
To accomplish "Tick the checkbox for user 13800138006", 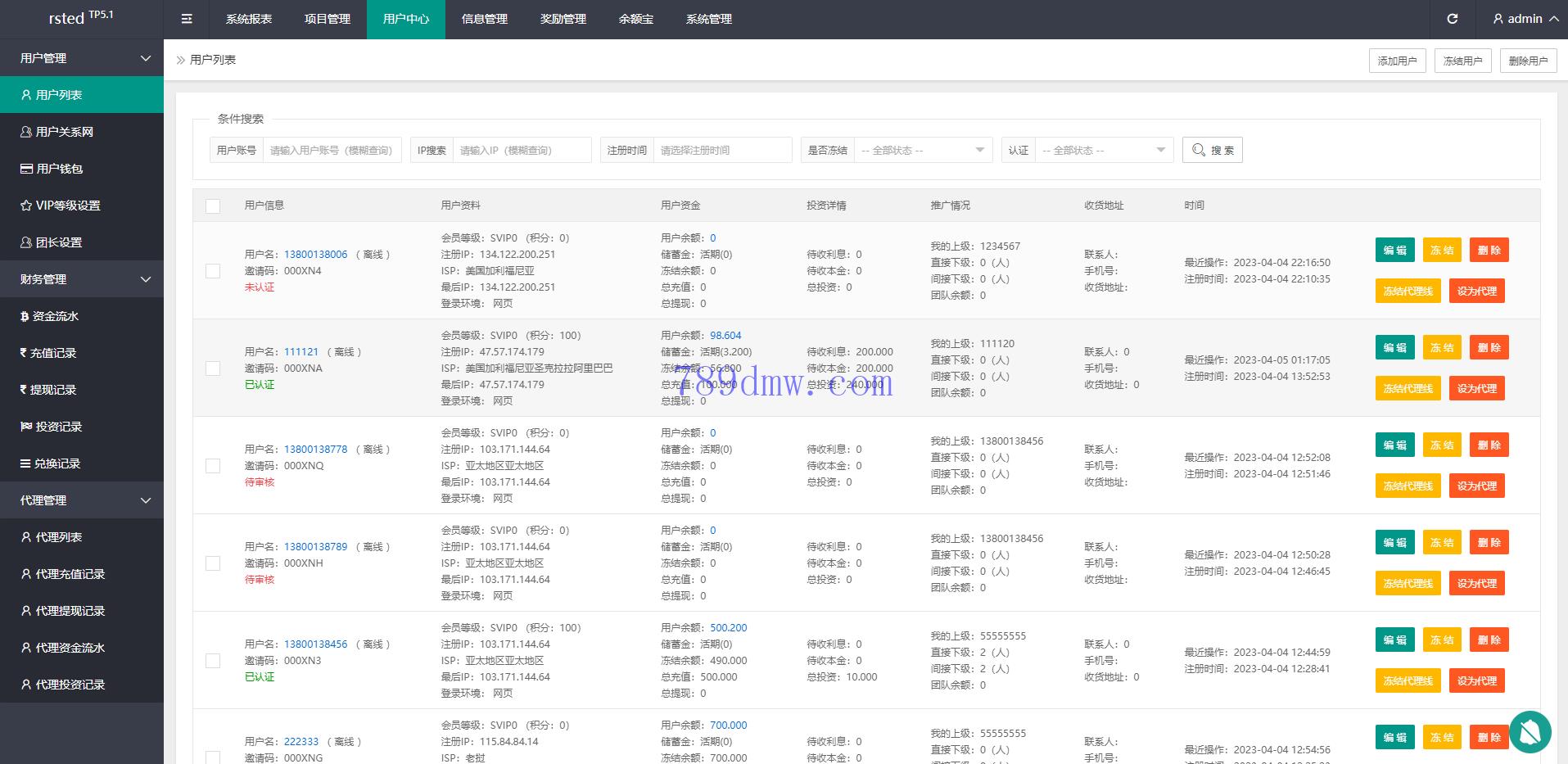I will tap(213, 271).
